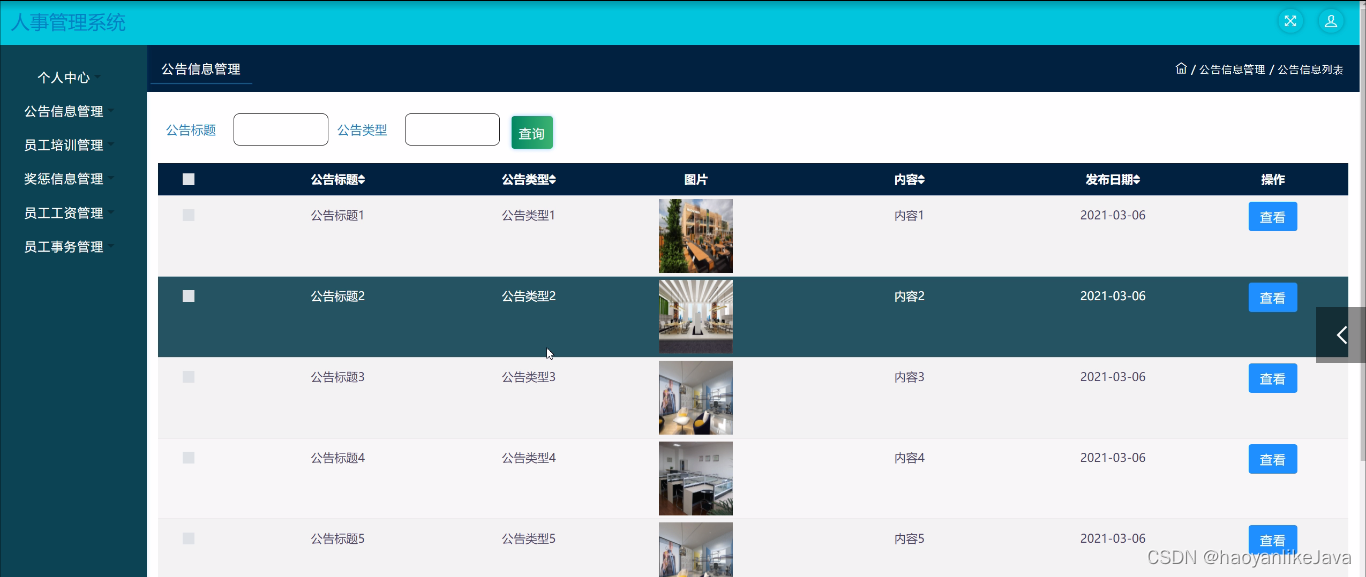The width and height of the screenshot is (1366, 577).
Task: Toggle the select-all header checkbox
Action: pos(188,180)
